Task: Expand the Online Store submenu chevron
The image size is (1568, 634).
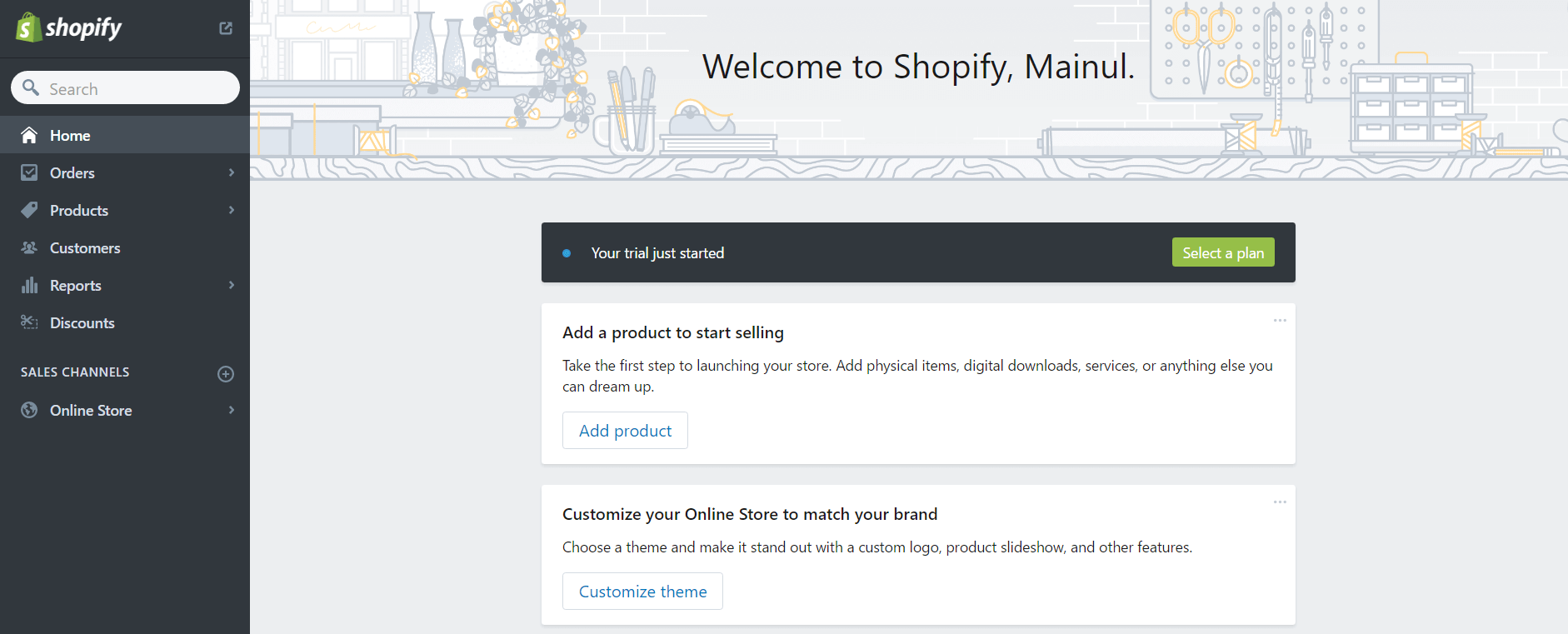Action: coord(232,410)
